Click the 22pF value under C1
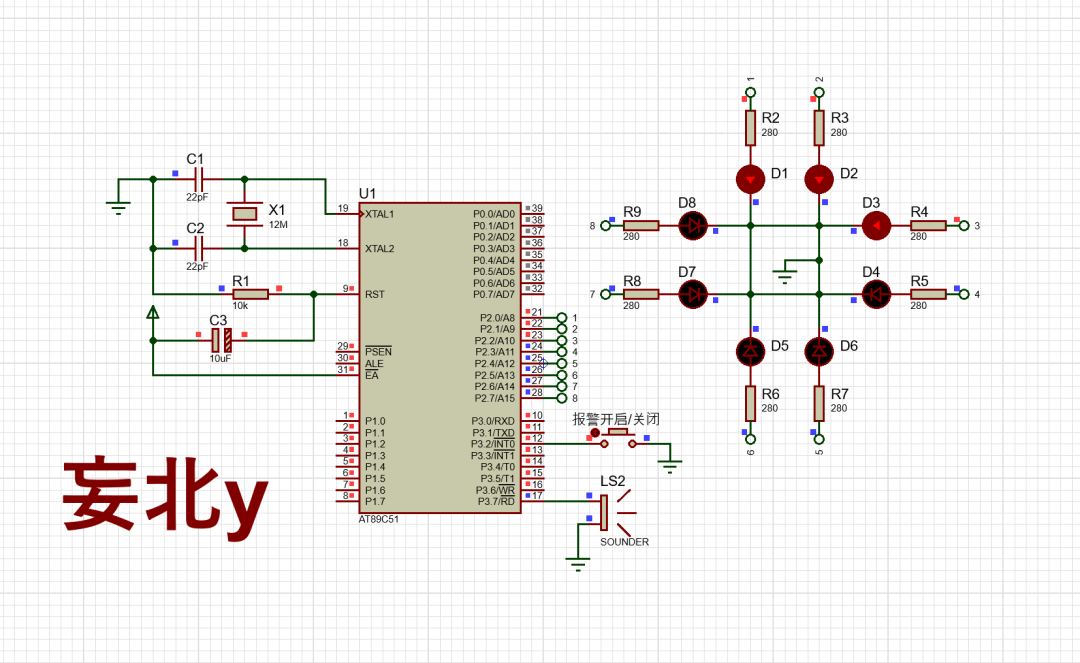This screenshot has height=663, width=1080. coord(197,197)
